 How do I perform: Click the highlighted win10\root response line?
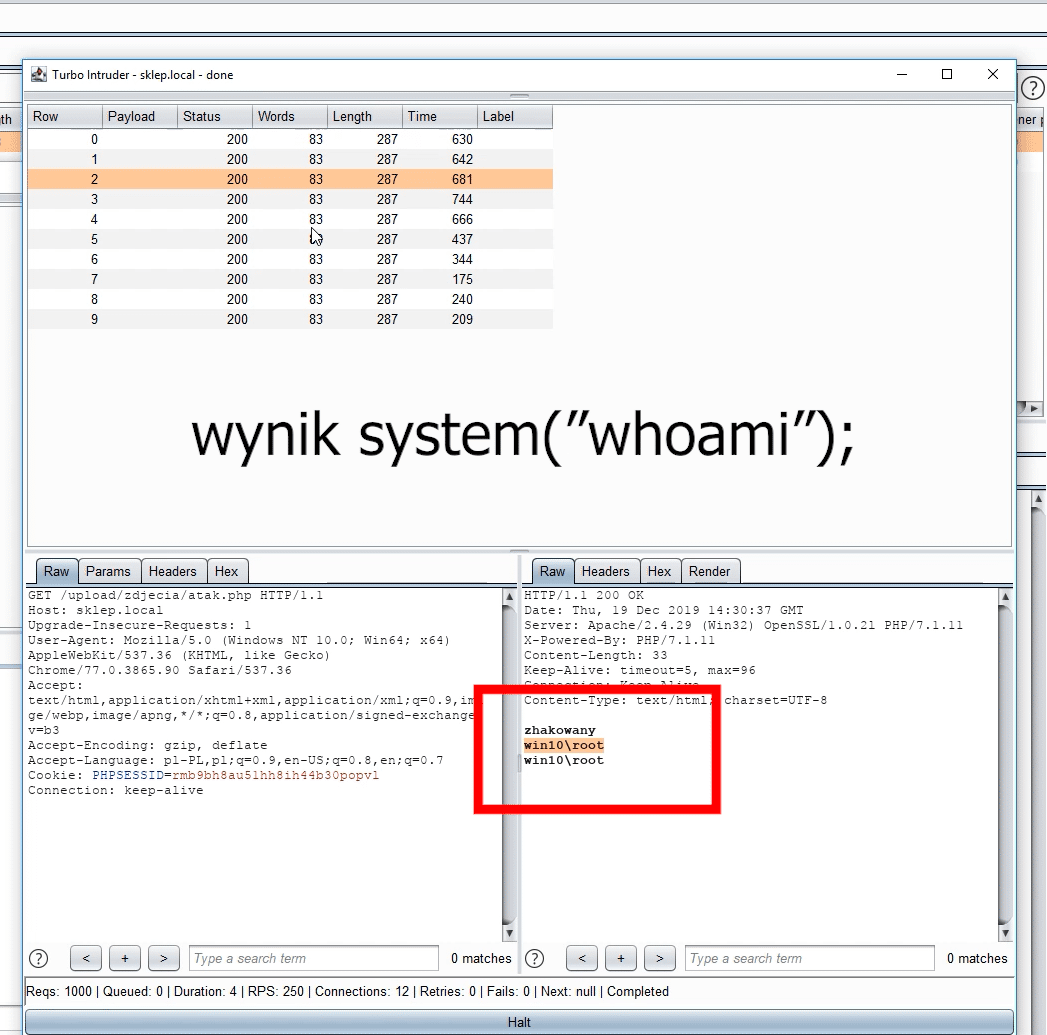564,745
